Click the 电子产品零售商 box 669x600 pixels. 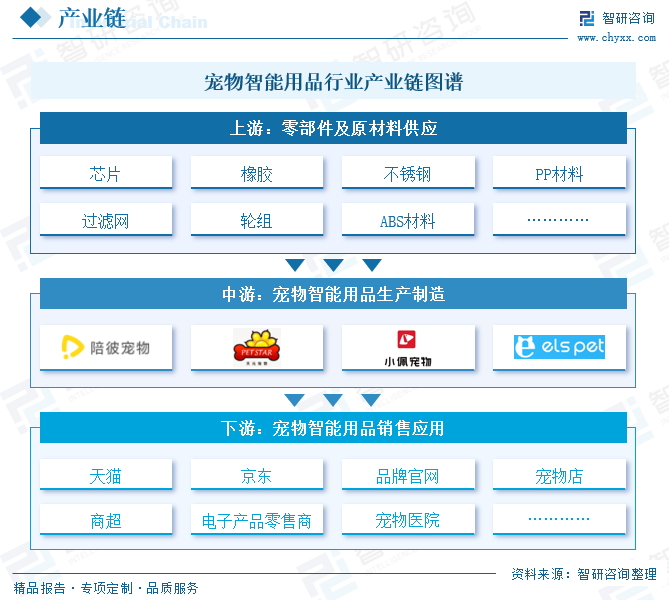click(257, 520)
